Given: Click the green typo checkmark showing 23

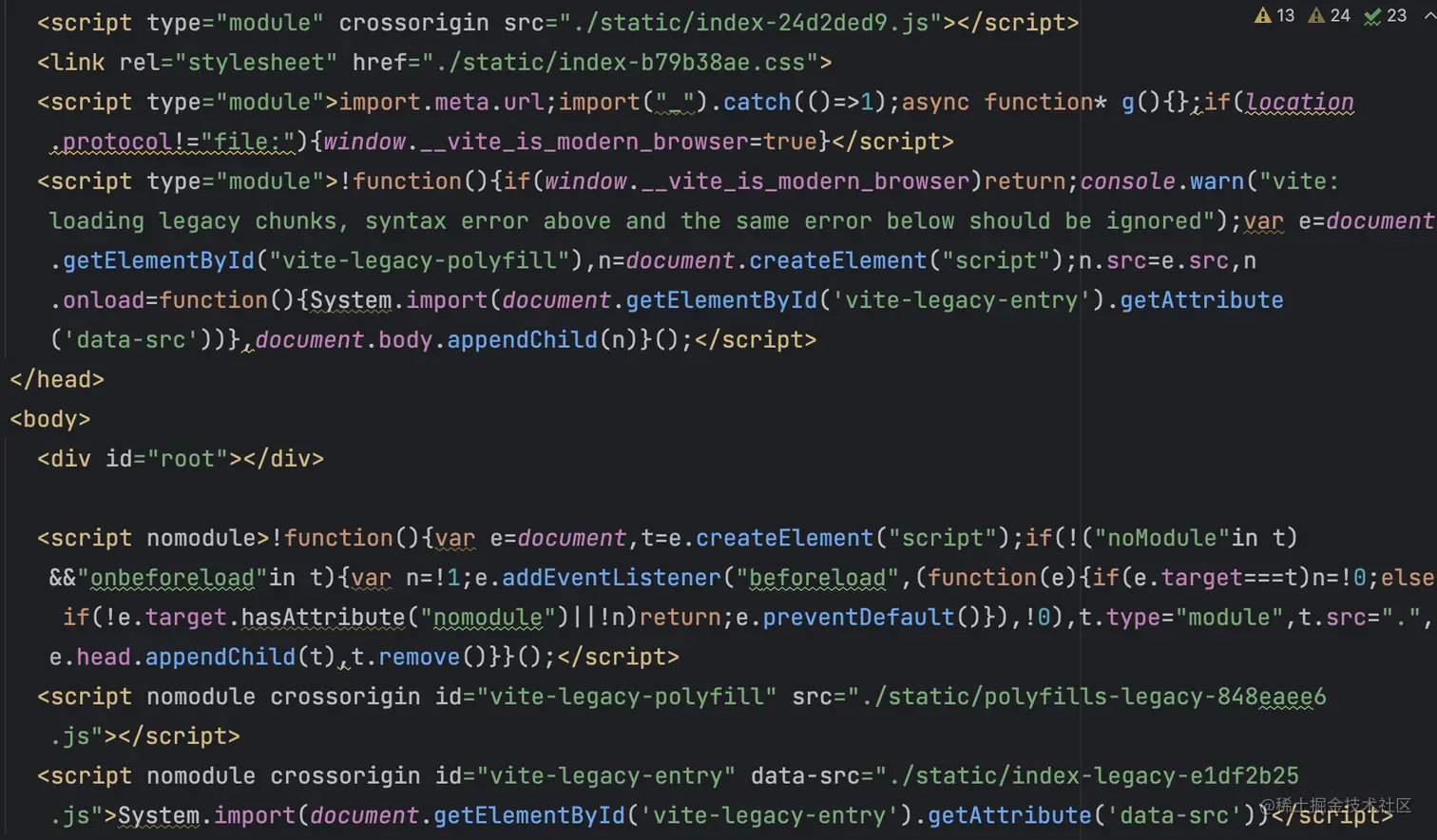Looking at the screenshot, I should click(1385, 15).
